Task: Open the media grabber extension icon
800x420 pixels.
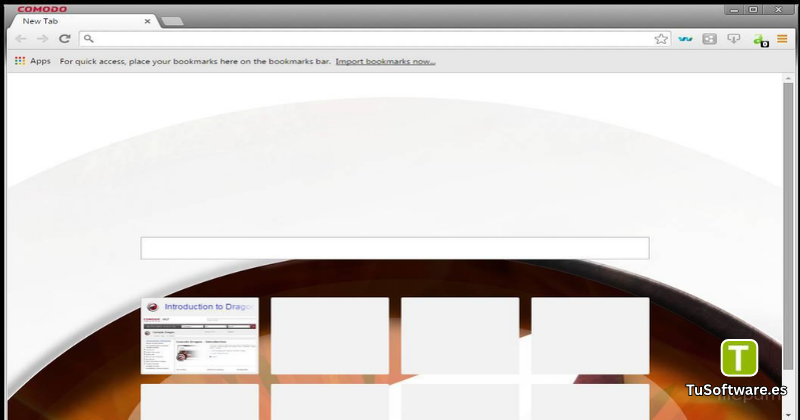Action: click(709, 39)
